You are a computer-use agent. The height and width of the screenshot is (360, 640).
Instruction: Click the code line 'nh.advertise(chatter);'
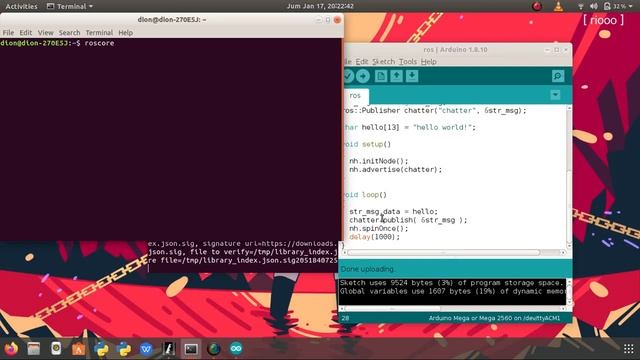(x=395, y=169)
